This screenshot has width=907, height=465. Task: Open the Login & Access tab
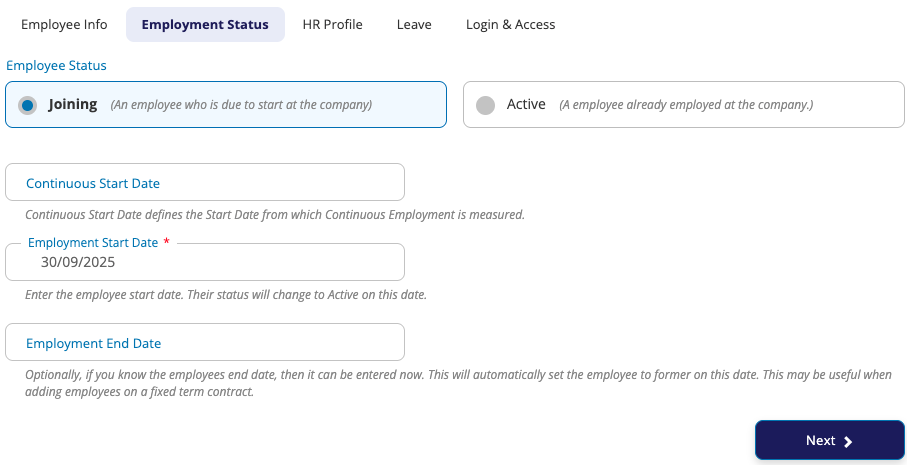(511, 24)
